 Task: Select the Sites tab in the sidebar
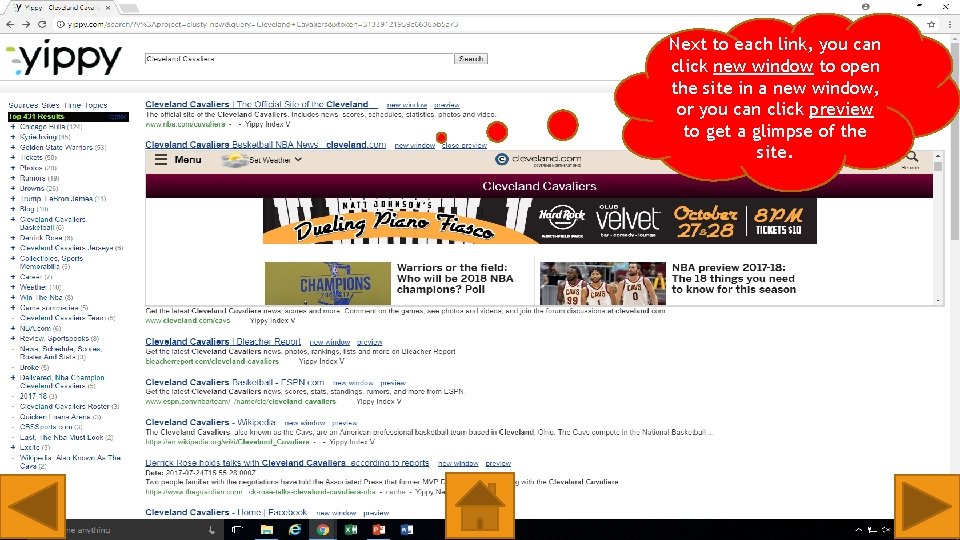point(51,105)
